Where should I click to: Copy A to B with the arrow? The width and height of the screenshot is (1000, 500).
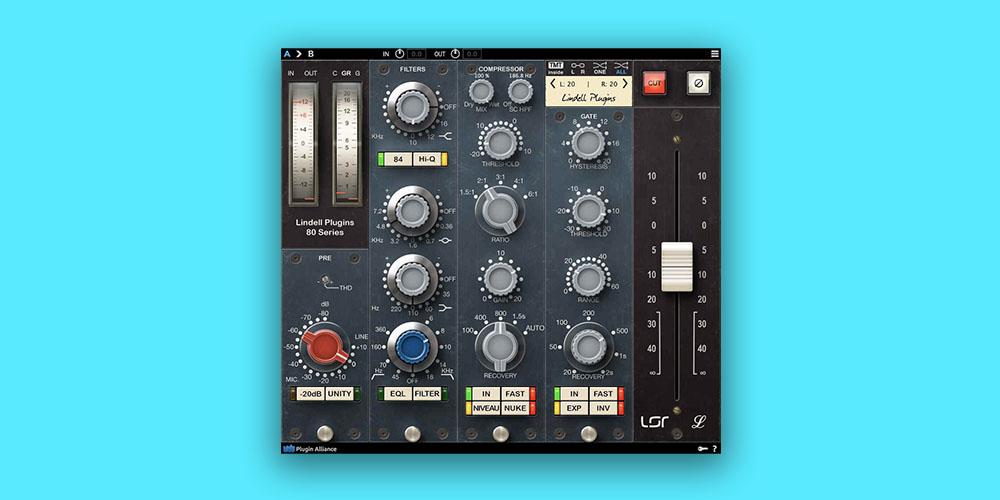[x=298, y=54]
